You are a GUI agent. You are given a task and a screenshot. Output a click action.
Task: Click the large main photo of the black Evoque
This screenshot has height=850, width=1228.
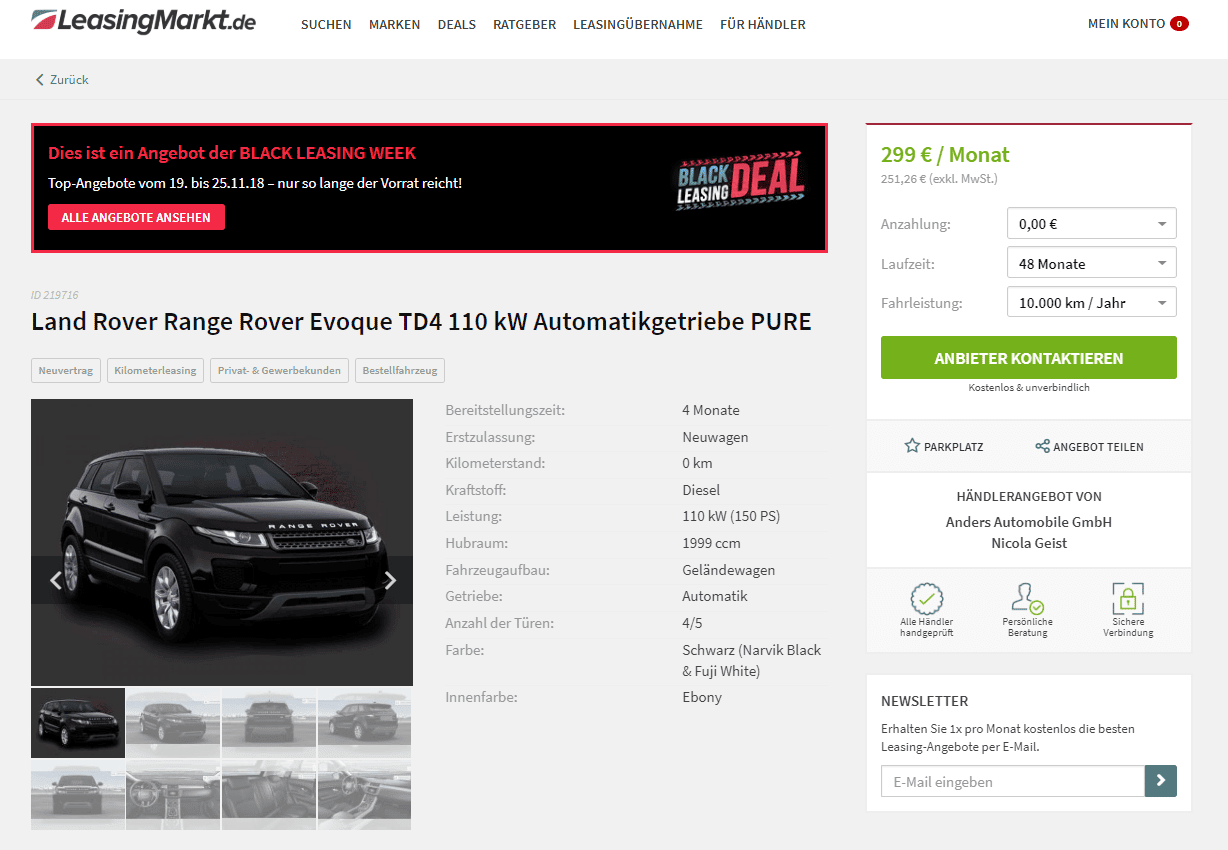click(x=222, y=542)
